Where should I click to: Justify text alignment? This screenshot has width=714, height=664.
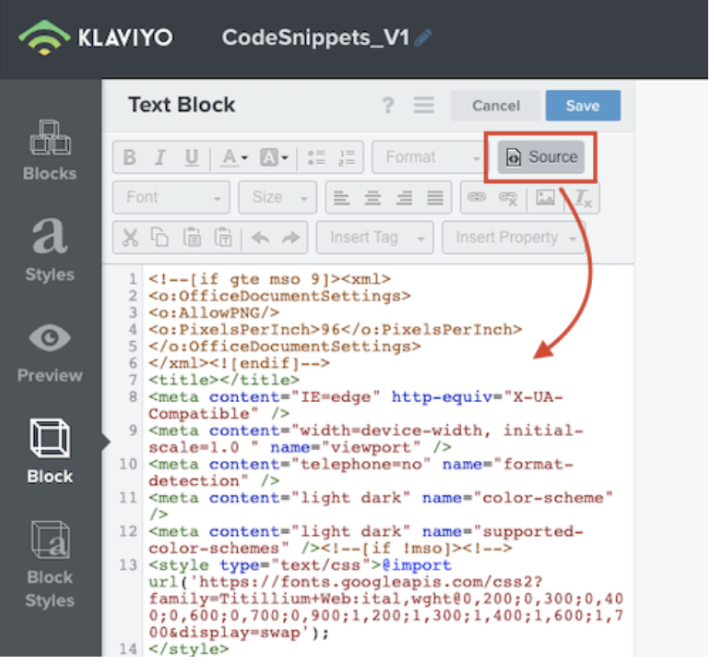[x=435, y=198]
